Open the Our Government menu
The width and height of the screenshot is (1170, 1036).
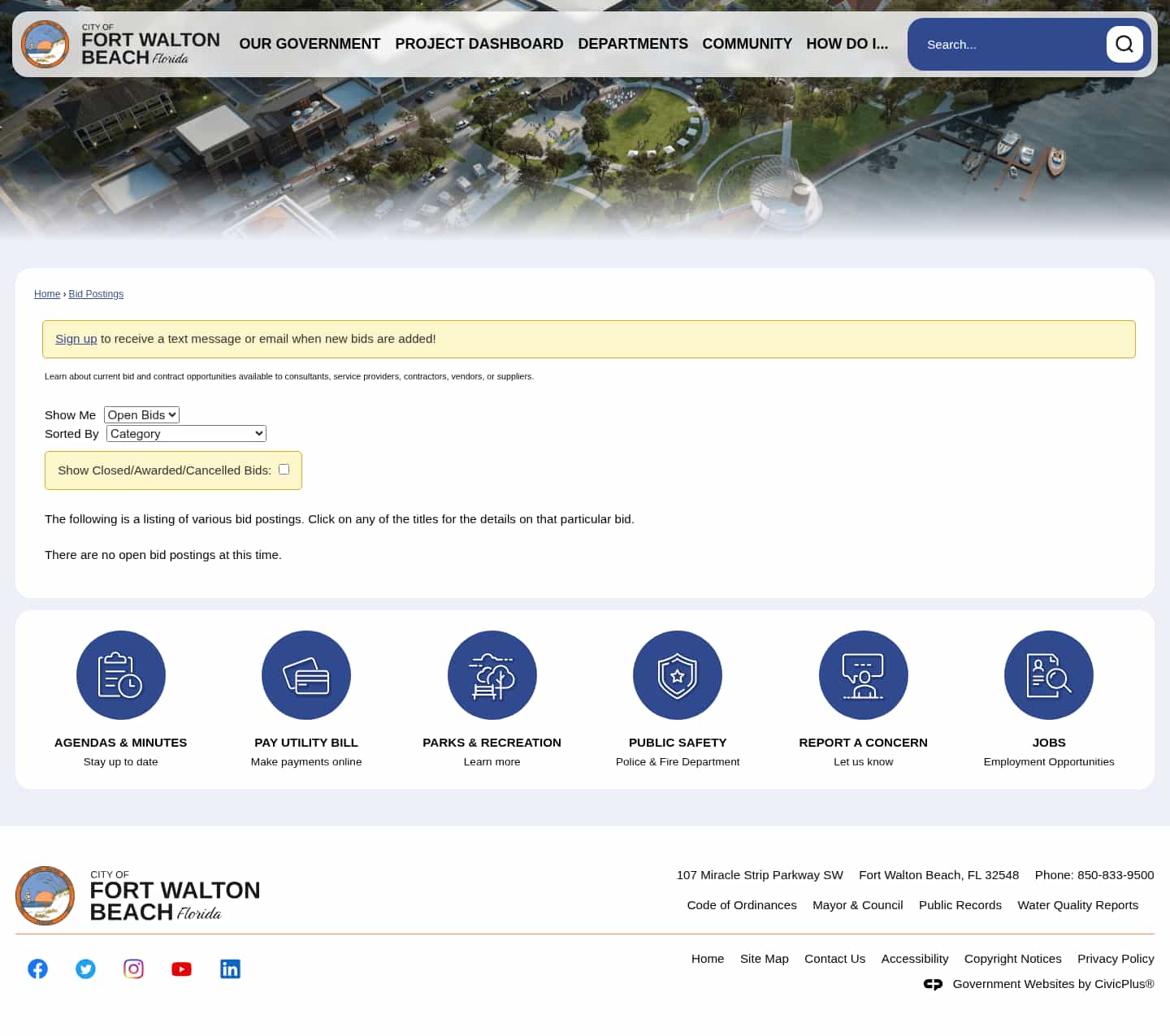point(310,44)
